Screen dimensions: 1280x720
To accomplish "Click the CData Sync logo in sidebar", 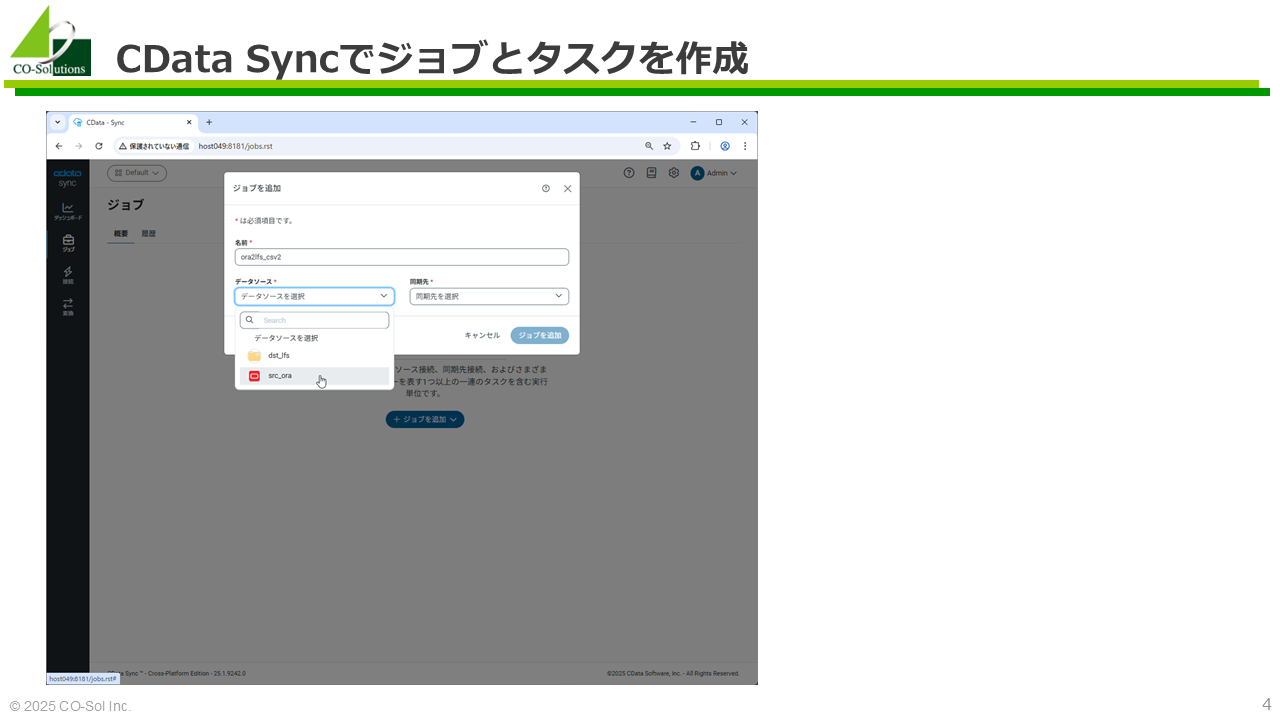I will 67,178.
